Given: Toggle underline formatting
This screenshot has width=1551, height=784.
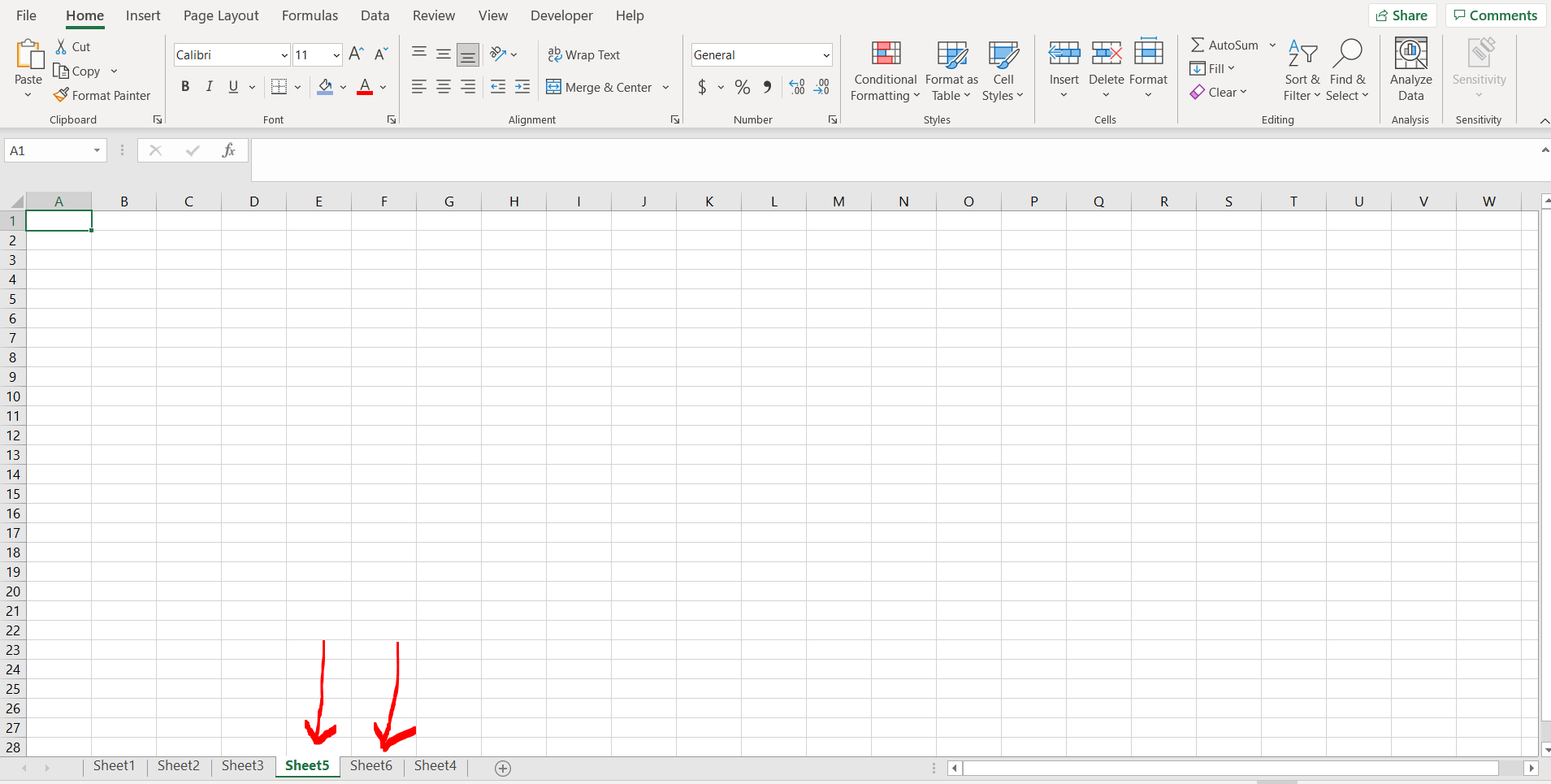Looking at the screenshot, I should [232, 86].
